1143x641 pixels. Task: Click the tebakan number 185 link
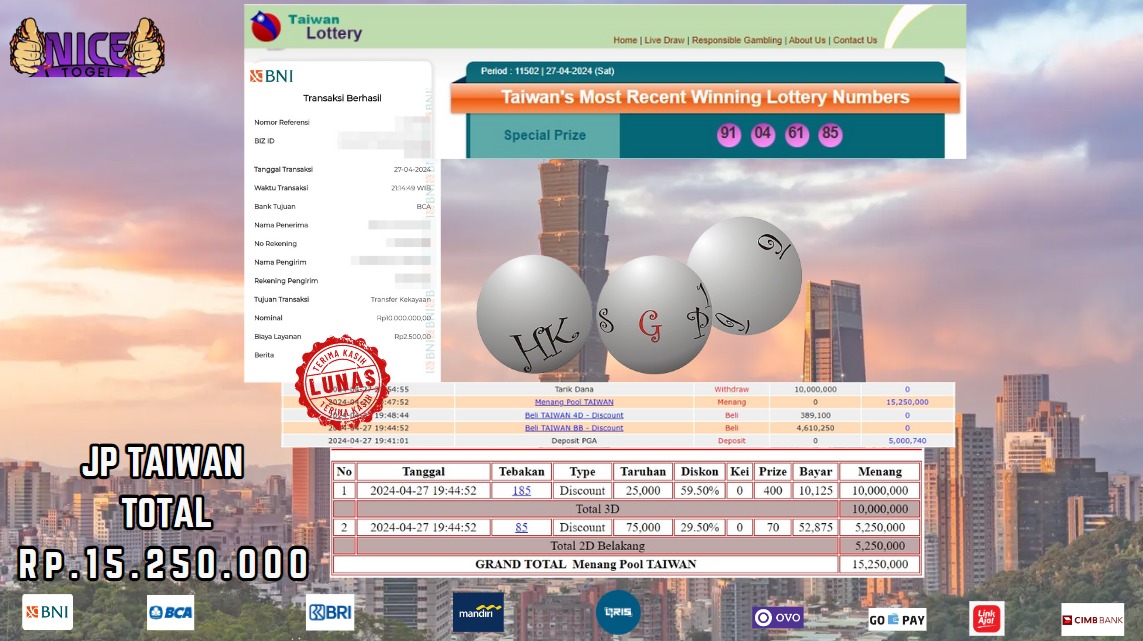pos(521,490)
